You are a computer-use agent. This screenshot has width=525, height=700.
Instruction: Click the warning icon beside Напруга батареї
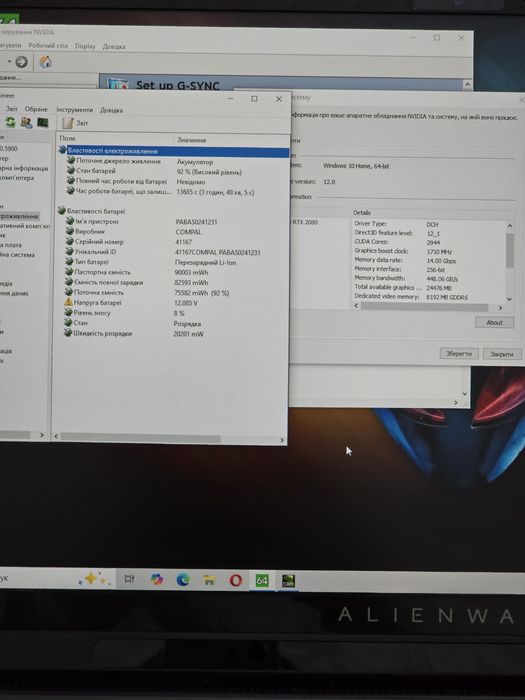click(68, 302)
